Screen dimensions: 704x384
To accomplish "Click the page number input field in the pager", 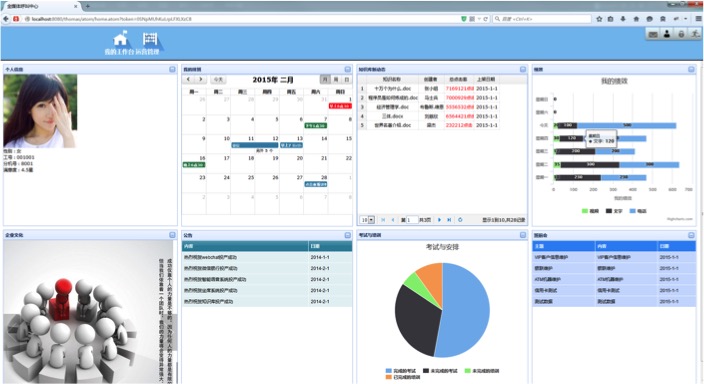I will click(x=412, y=220).
